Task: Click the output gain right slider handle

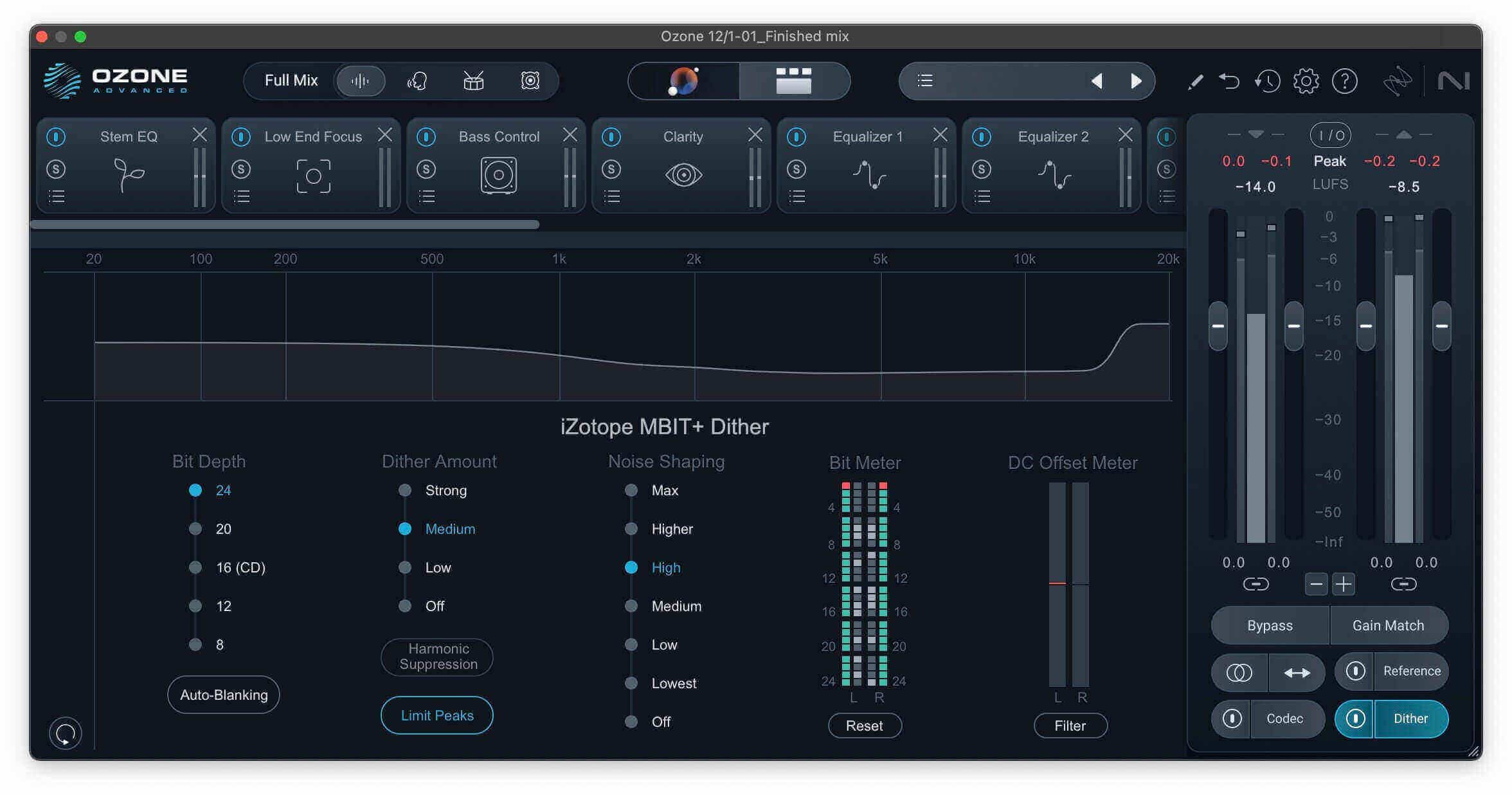Action: [1442, 326]
